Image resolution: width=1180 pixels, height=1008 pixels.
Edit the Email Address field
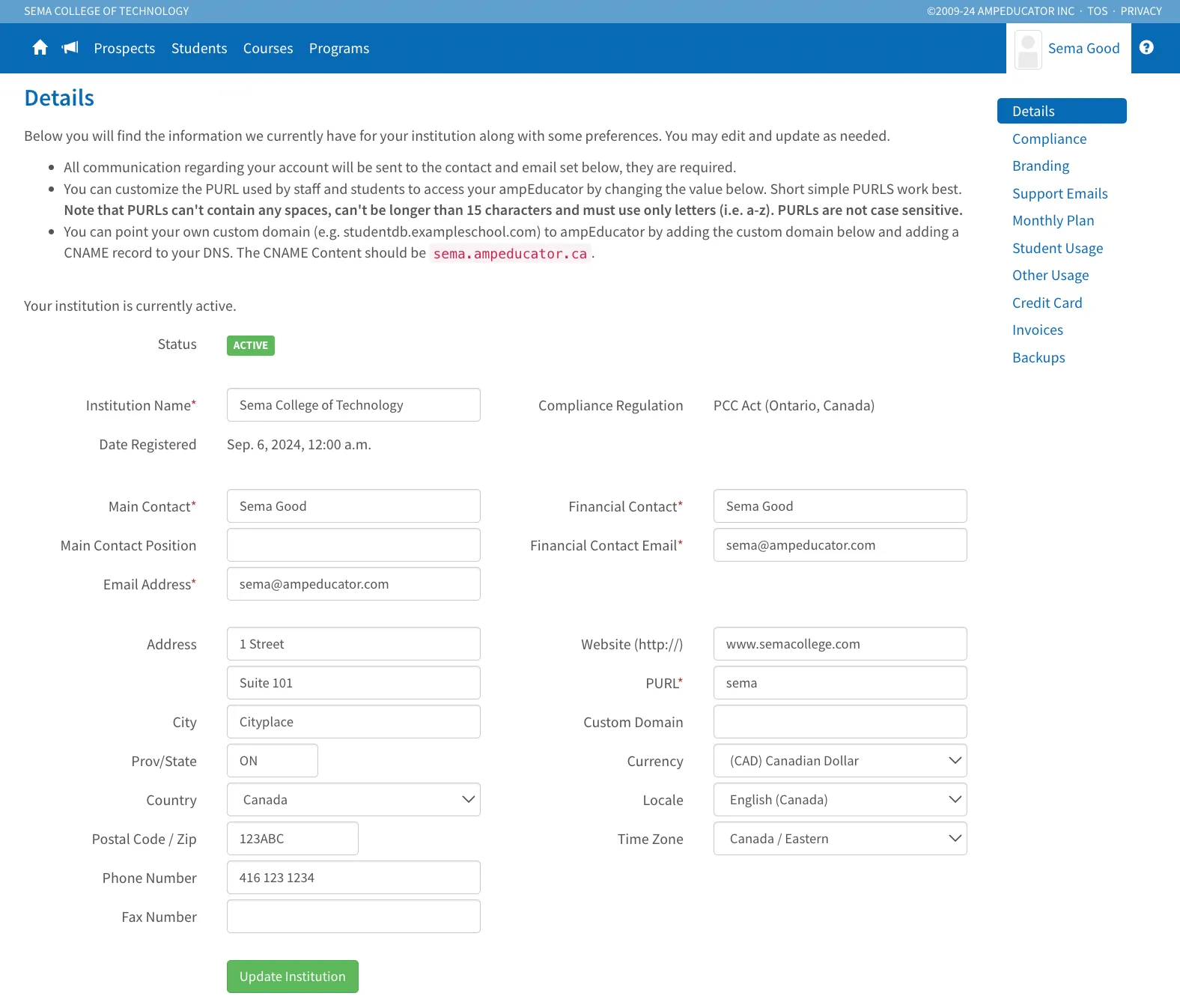tap(353, 584)
